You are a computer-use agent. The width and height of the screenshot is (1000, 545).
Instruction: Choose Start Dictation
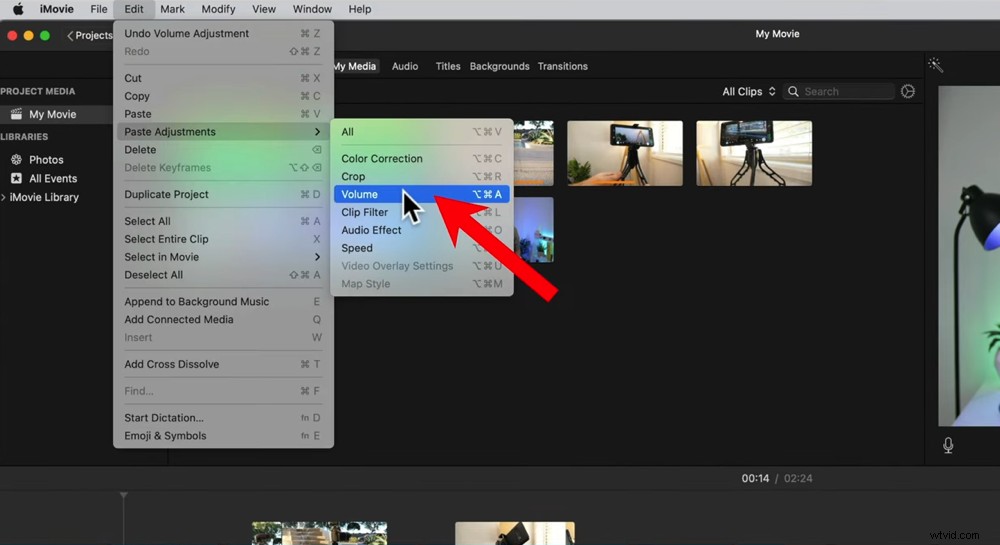tap(223, 417)
